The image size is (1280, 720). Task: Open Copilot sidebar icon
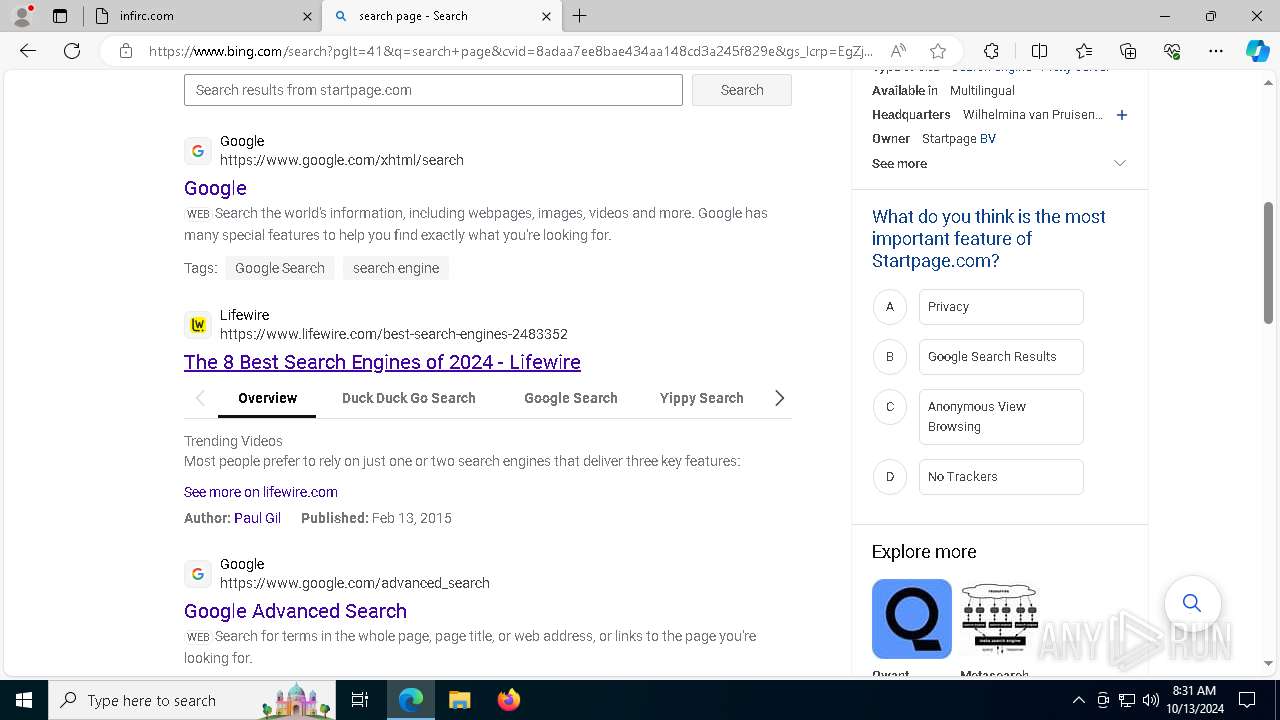[x=1258, y=51]
